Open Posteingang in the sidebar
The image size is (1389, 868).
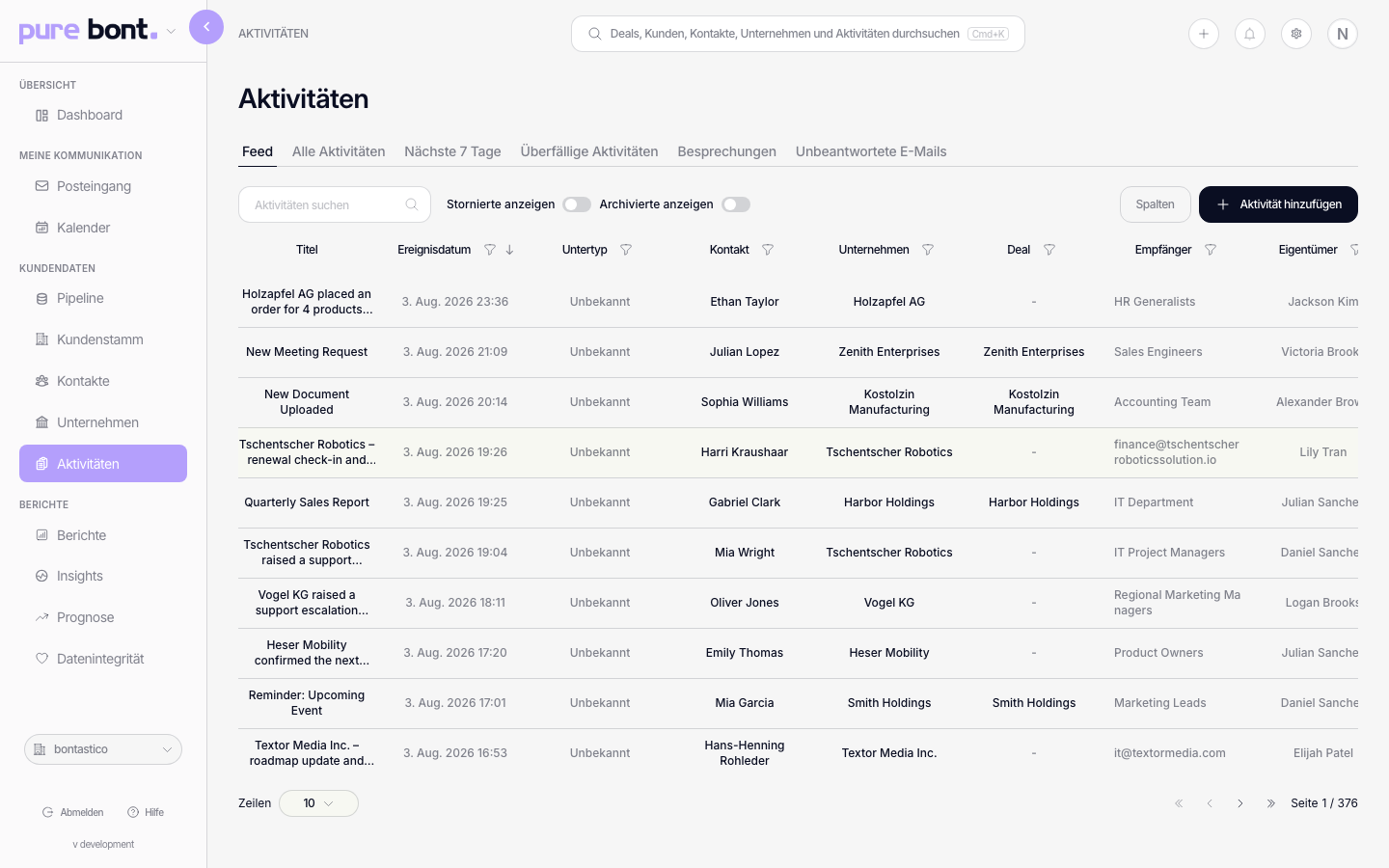(103, 186)
